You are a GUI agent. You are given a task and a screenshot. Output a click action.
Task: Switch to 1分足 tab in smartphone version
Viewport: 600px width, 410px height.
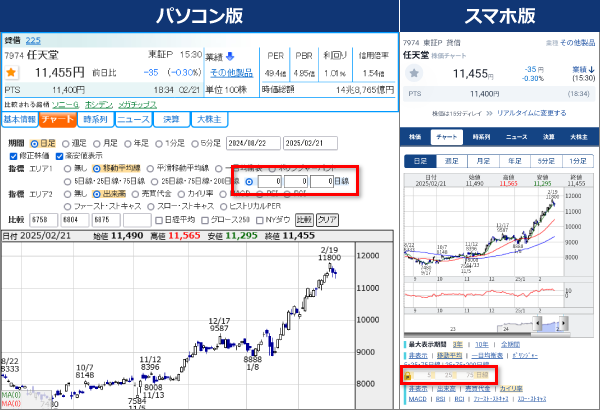click(577, 161)
